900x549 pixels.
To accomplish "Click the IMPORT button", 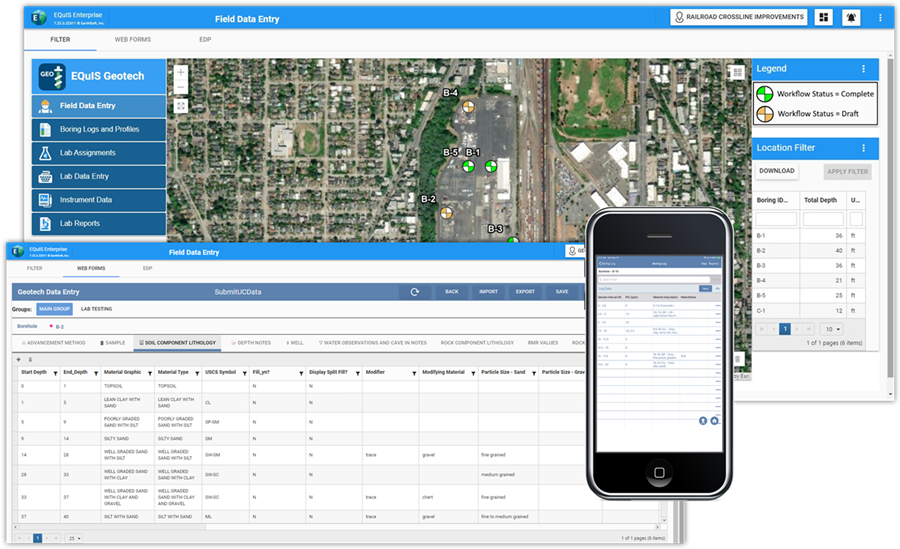I will (x=488, y=292).
